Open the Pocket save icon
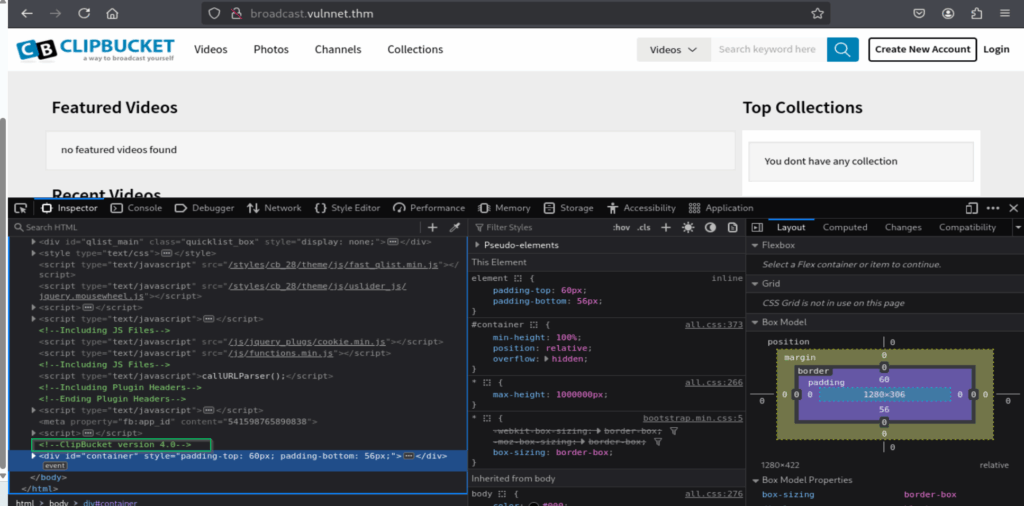The width and height of the screenshot is (1024, 506). click(x=919, y=13)
